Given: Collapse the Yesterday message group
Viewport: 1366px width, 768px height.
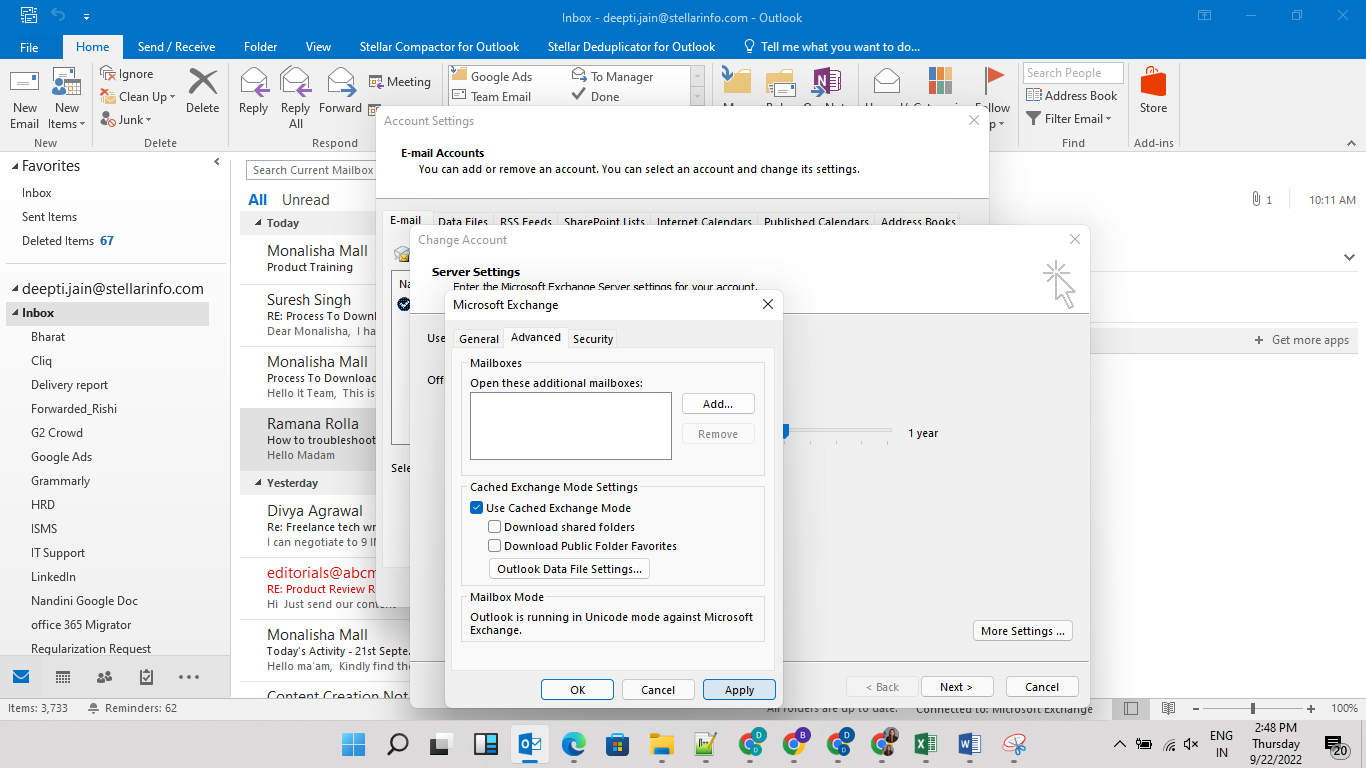Looking at the screenshot, I should click(x=258, y=483).
